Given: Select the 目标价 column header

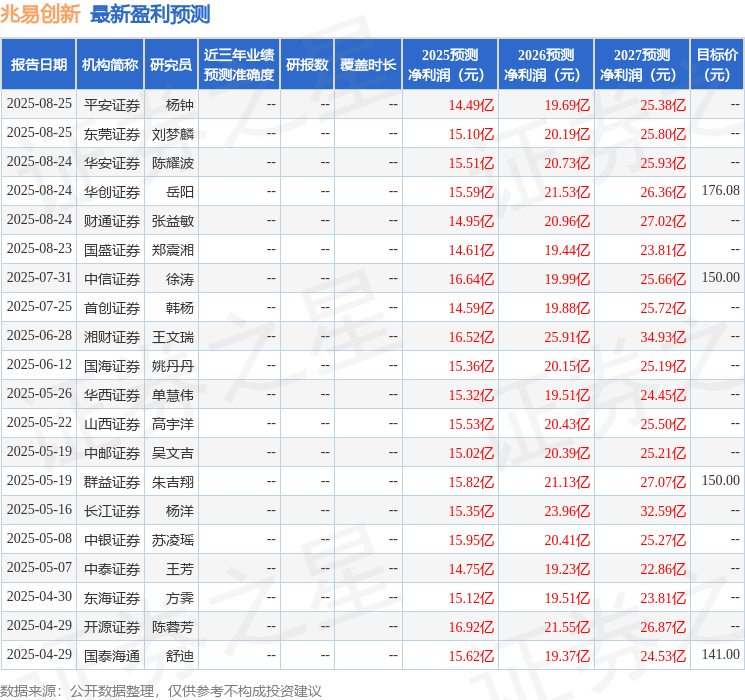Looking at the screenshot, I should [x=717, y=65].
